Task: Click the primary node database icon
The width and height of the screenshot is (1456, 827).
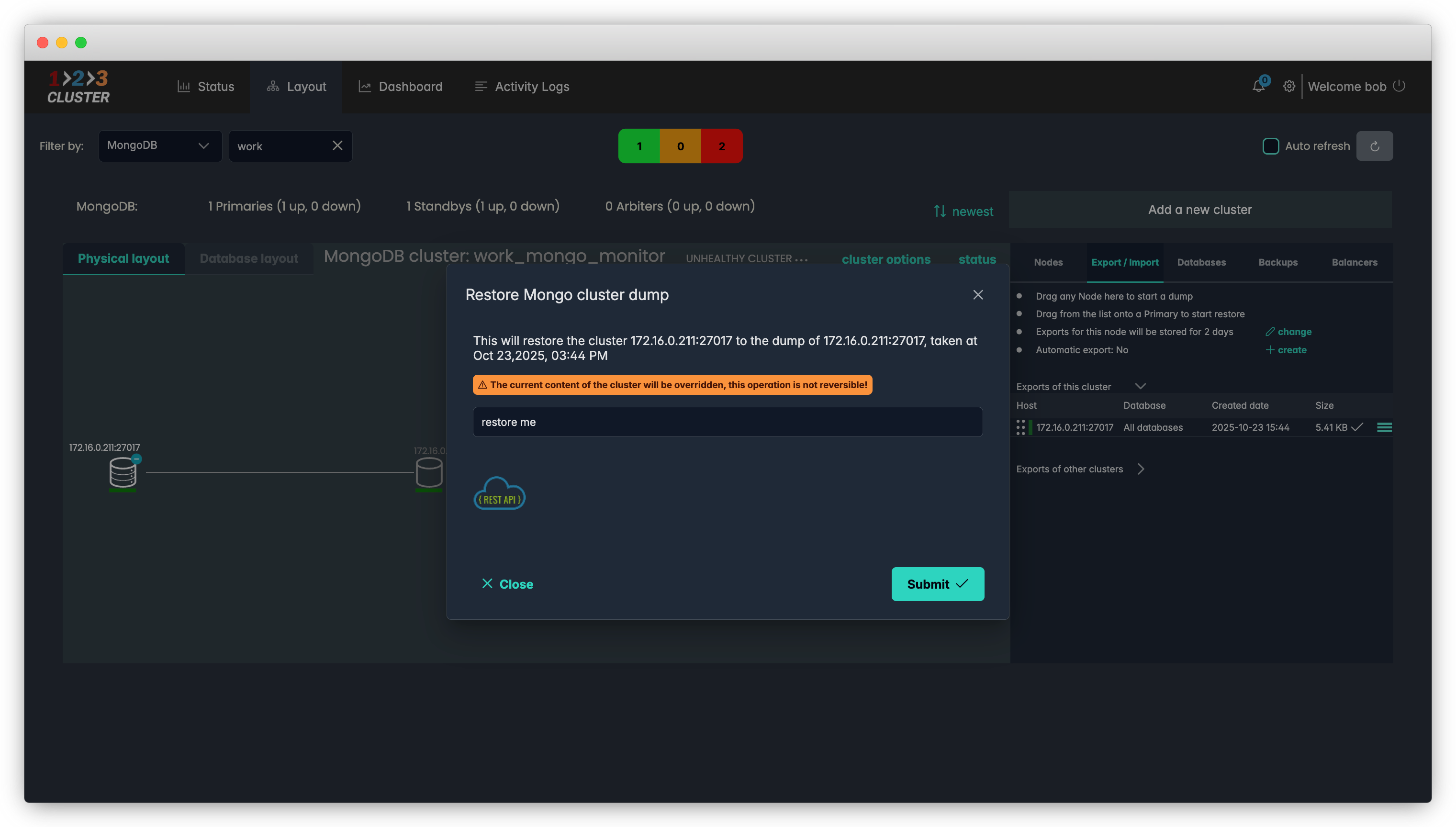Action: 123,472
